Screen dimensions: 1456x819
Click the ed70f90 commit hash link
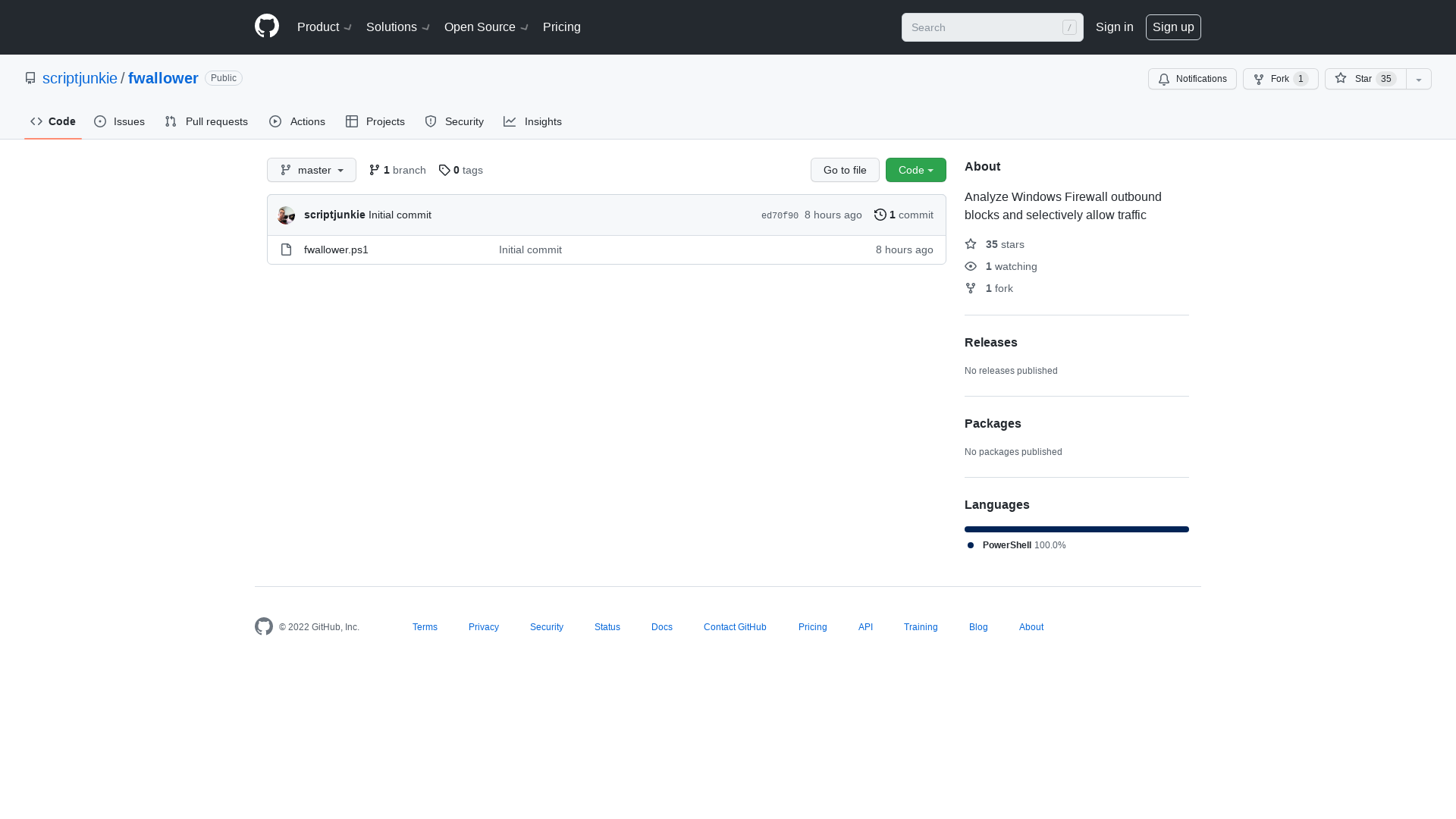780,215
